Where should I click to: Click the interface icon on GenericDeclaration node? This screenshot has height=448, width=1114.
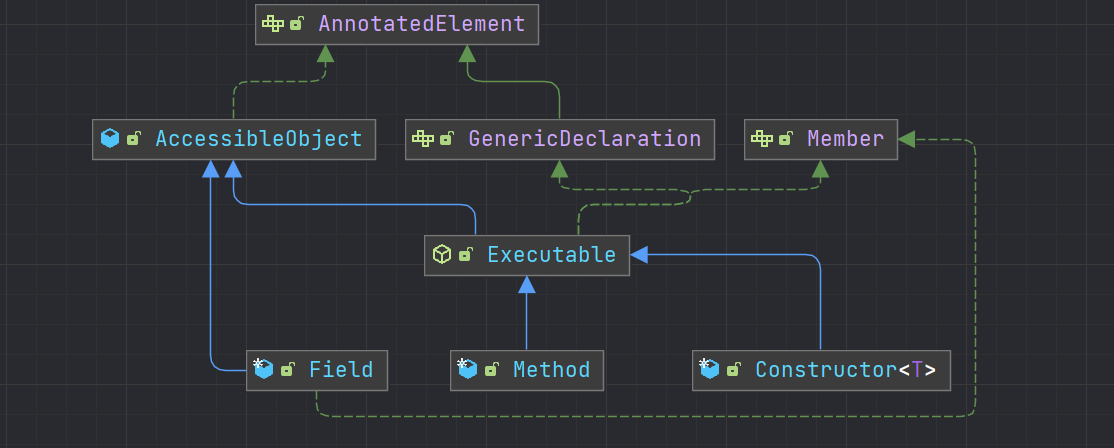tap(423, 139)
